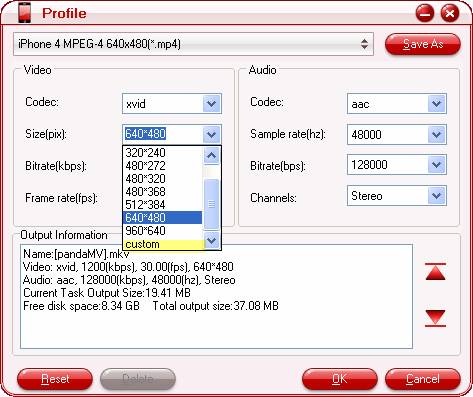Select 480*272 from size list

[x=163, y=166]
